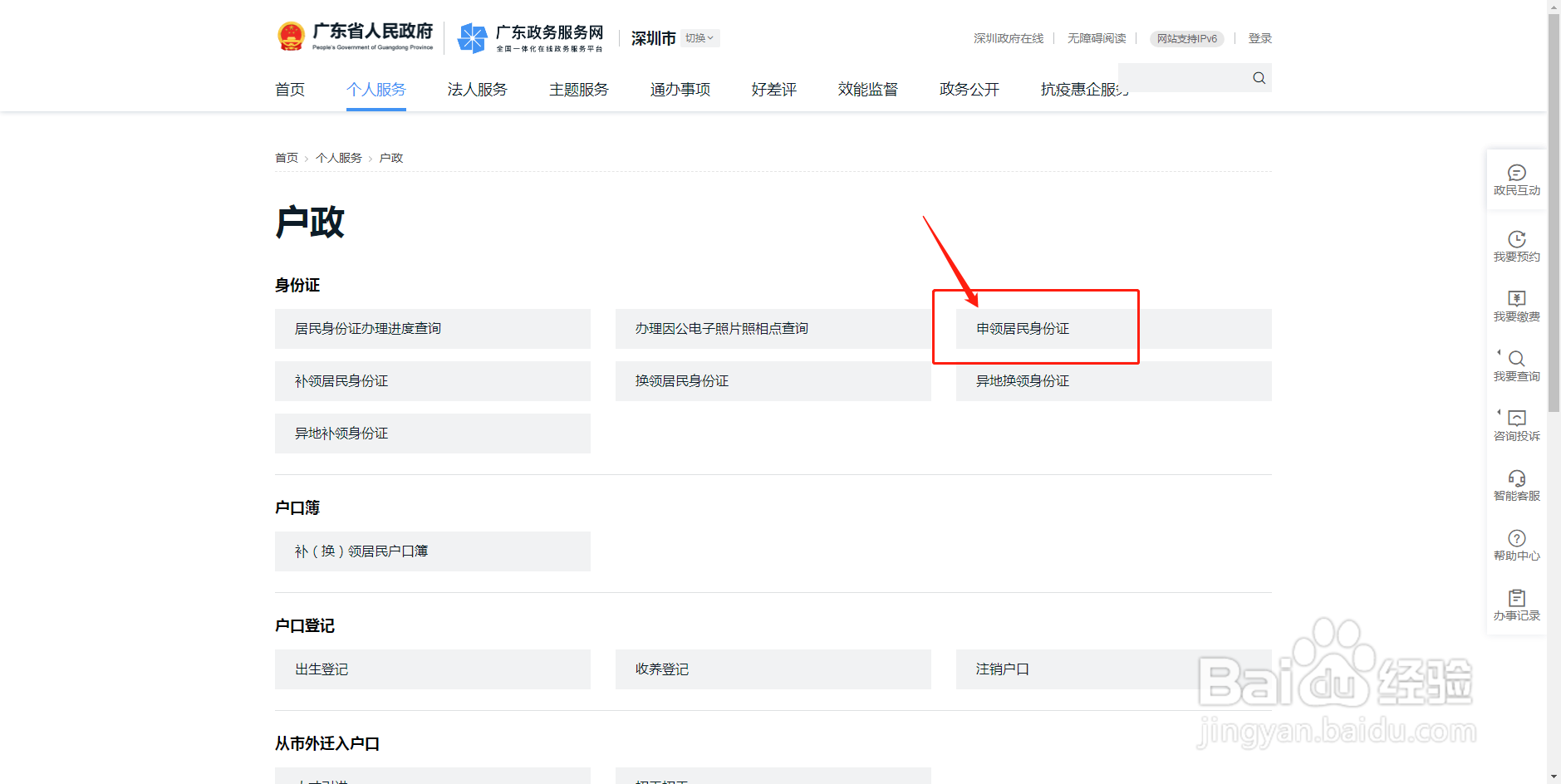Open the 帮助中心 sidebar icon
The image size is (1561, 784).
(x=1516, y=545)
